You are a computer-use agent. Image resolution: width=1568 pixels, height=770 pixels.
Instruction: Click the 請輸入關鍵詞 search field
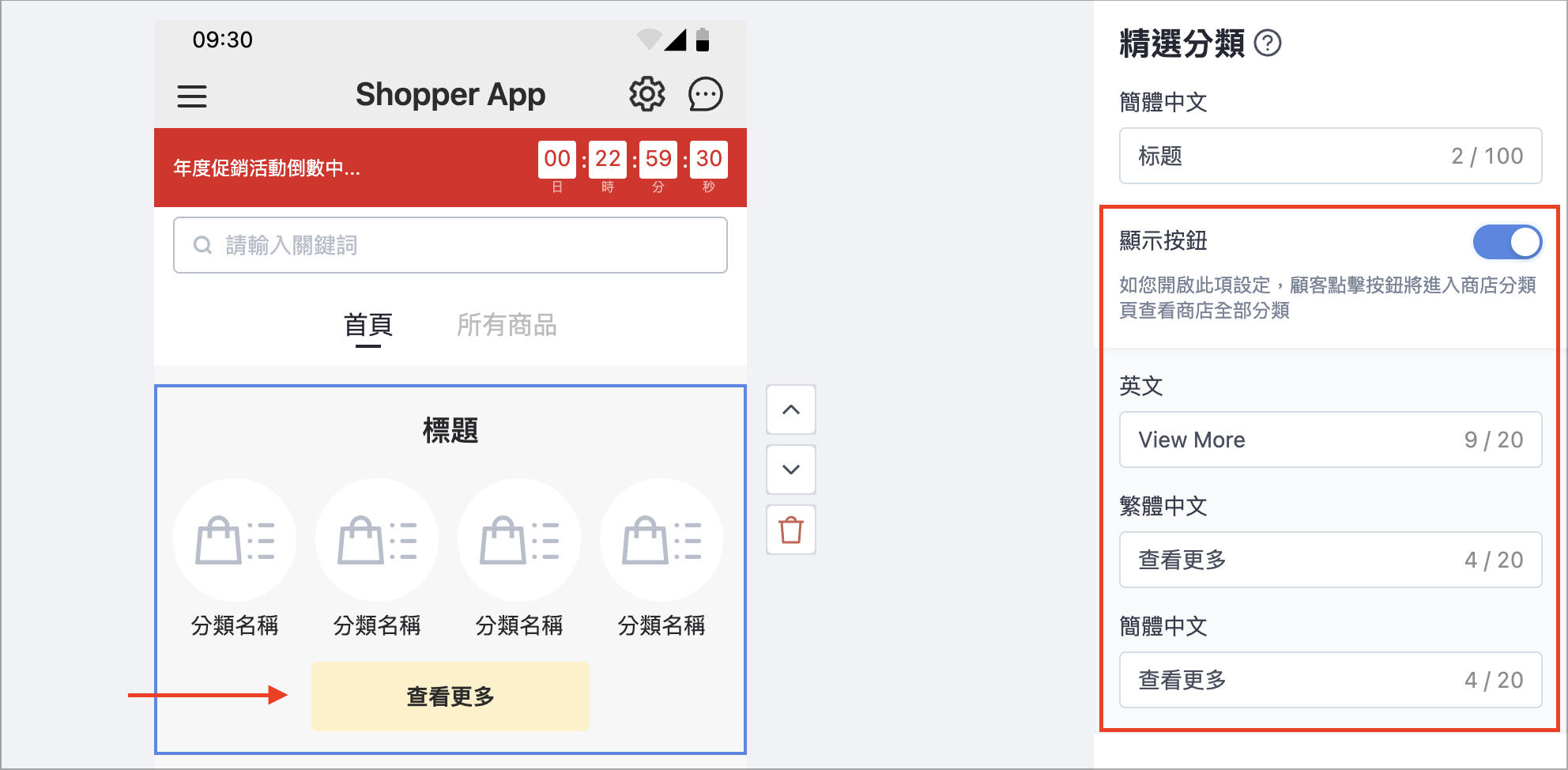450,245
